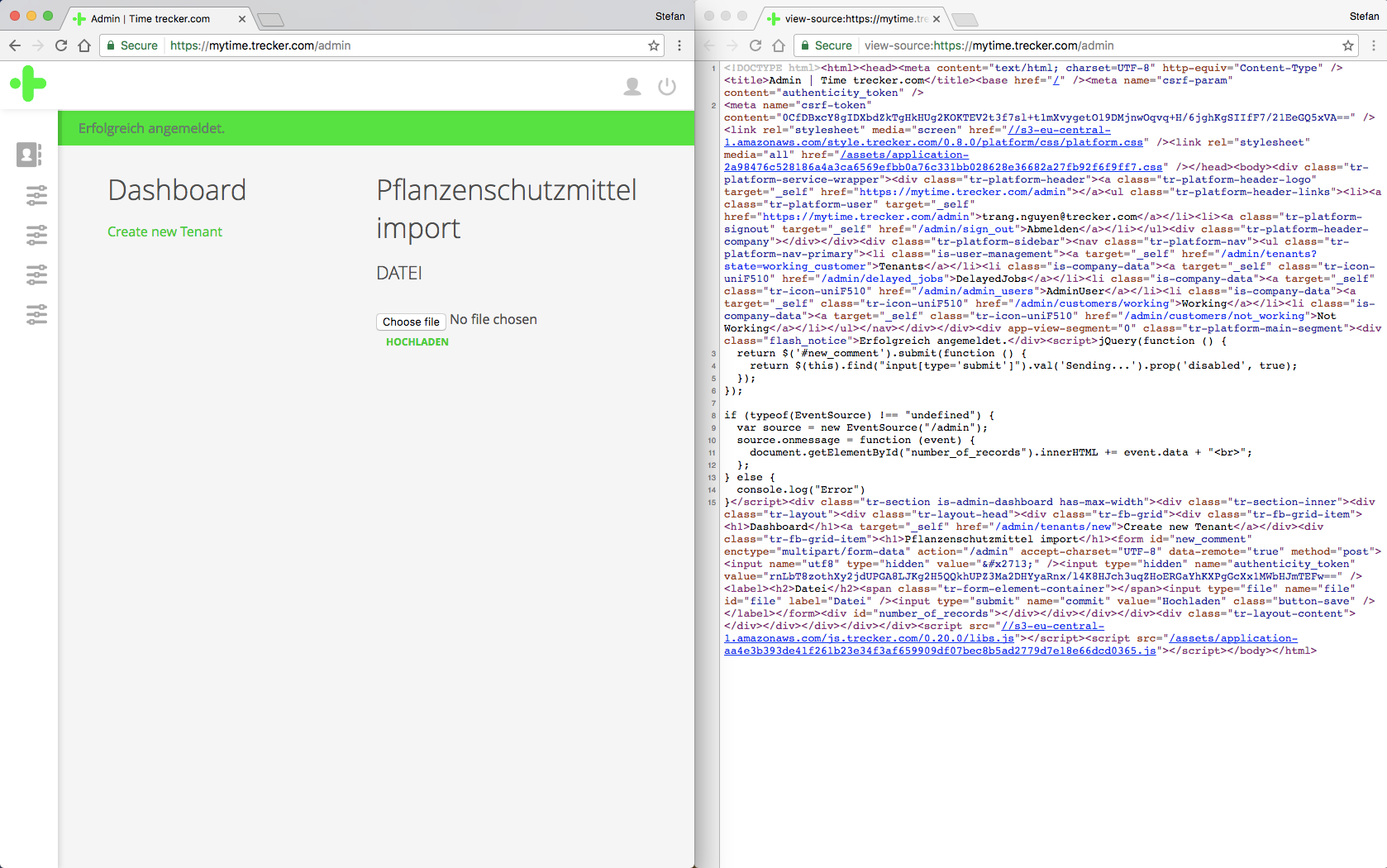This screenshot has height=868, width=1387.
Task: Click the HOCHLADEN upload button
Action: point(417,342)
